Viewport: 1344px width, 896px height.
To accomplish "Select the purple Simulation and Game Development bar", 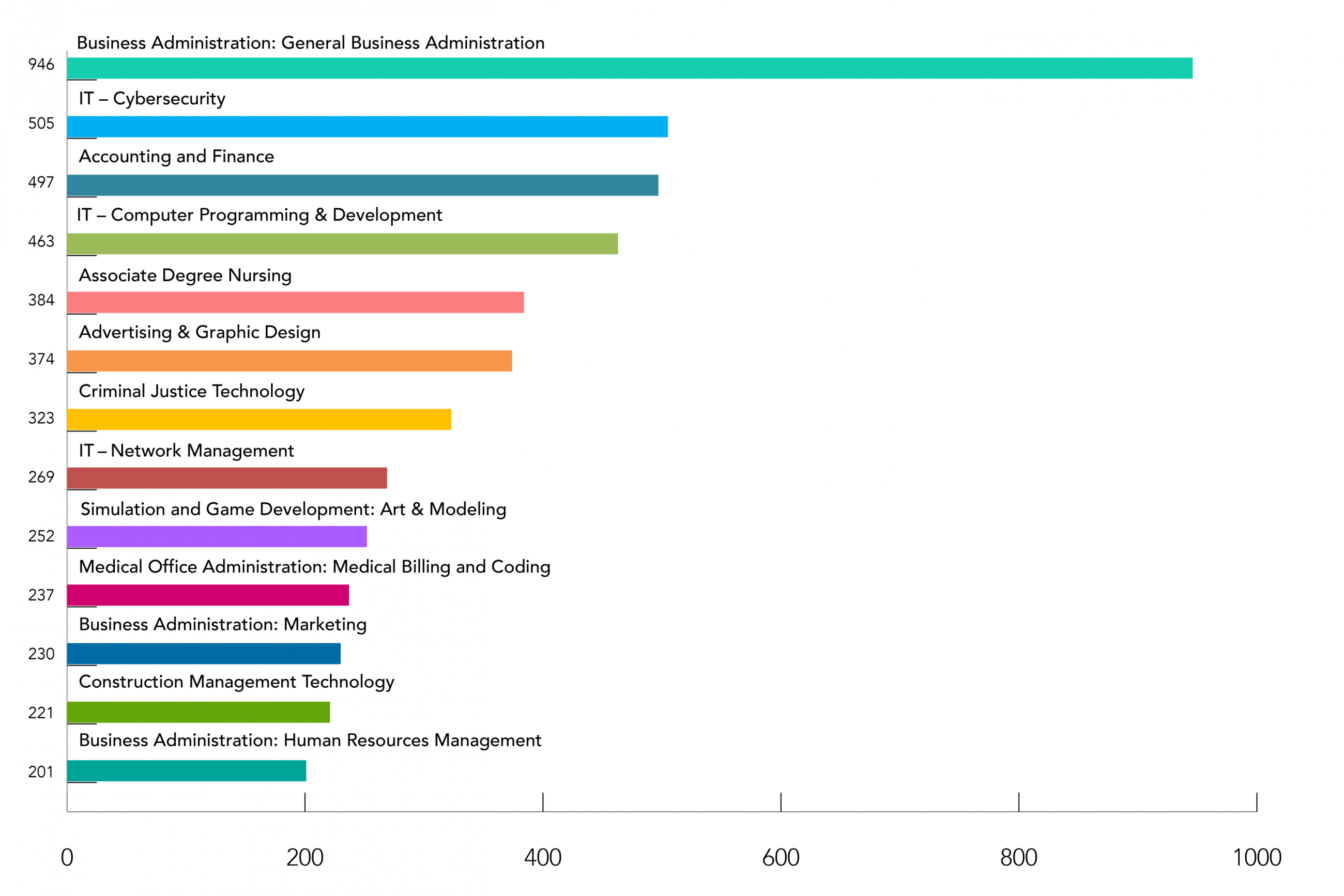I will click(217, 536).
